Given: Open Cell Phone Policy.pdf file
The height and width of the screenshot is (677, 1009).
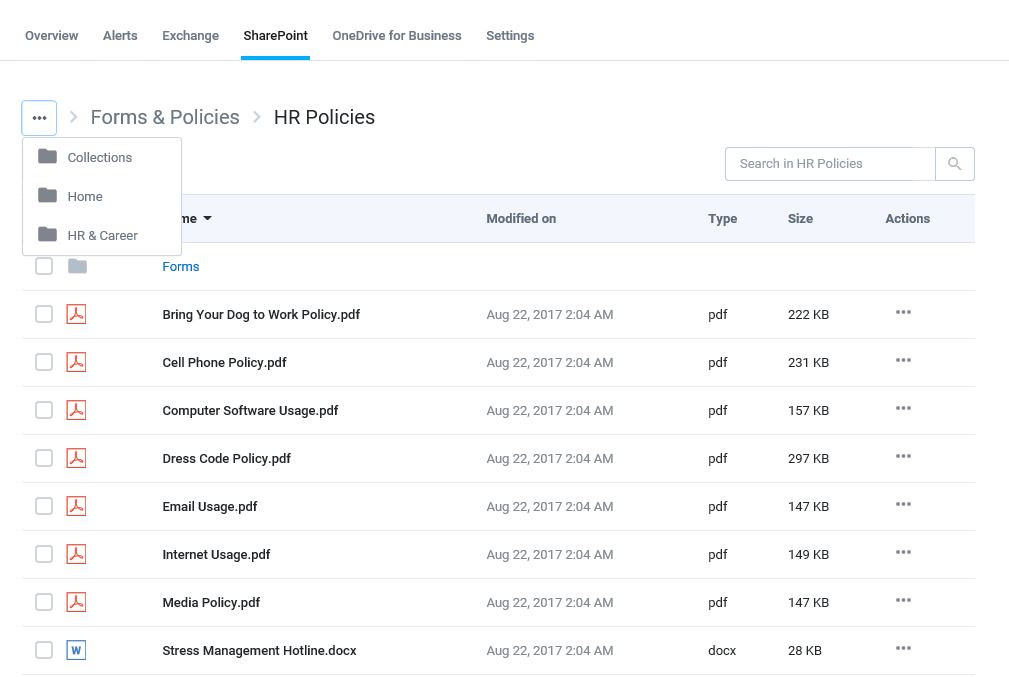Looking at the screenshot, I should (225, 362).
